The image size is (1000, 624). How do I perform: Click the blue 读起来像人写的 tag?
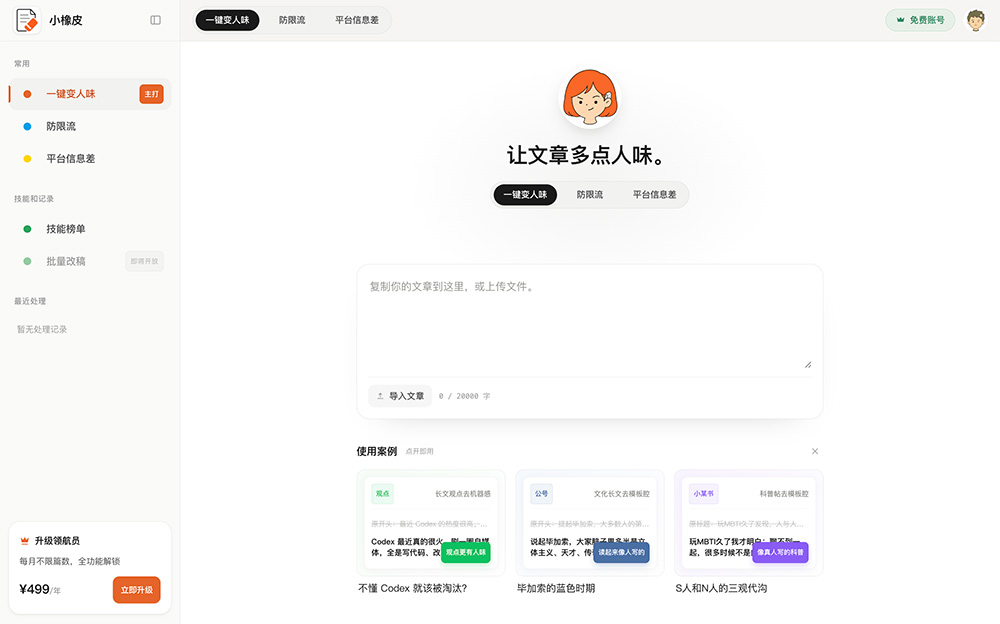point(622,553)
